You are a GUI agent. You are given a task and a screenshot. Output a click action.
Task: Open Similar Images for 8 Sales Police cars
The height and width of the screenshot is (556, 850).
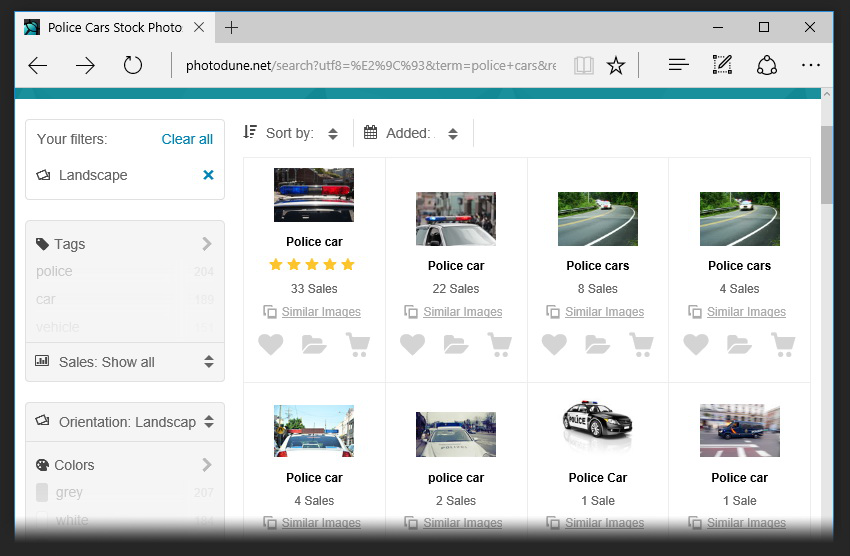(x=604, y=312)
